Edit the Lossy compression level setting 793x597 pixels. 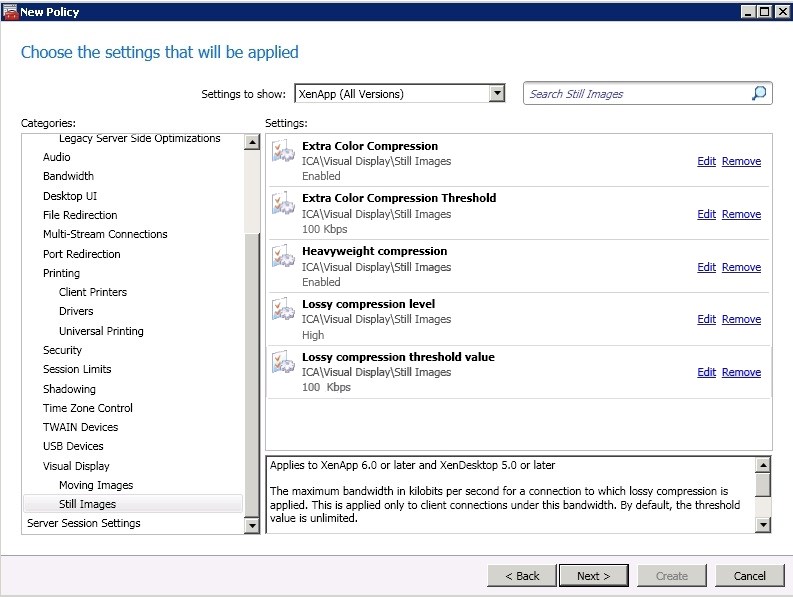[x=706, y=319]
